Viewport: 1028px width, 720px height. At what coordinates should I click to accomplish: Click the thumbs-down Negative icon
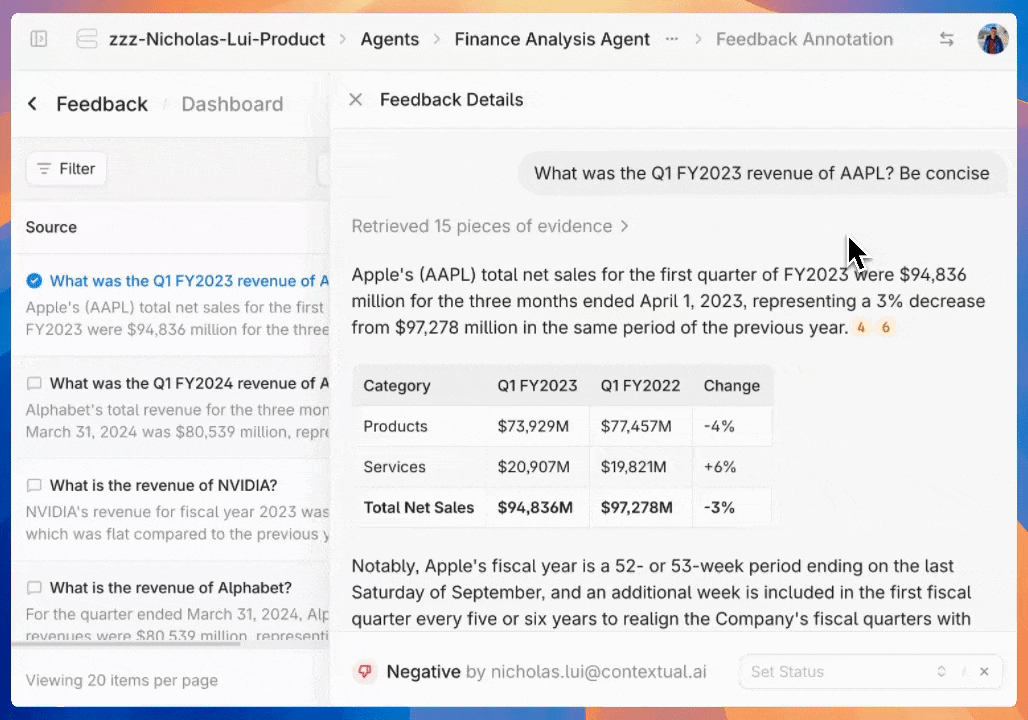(x=365, y=671)
